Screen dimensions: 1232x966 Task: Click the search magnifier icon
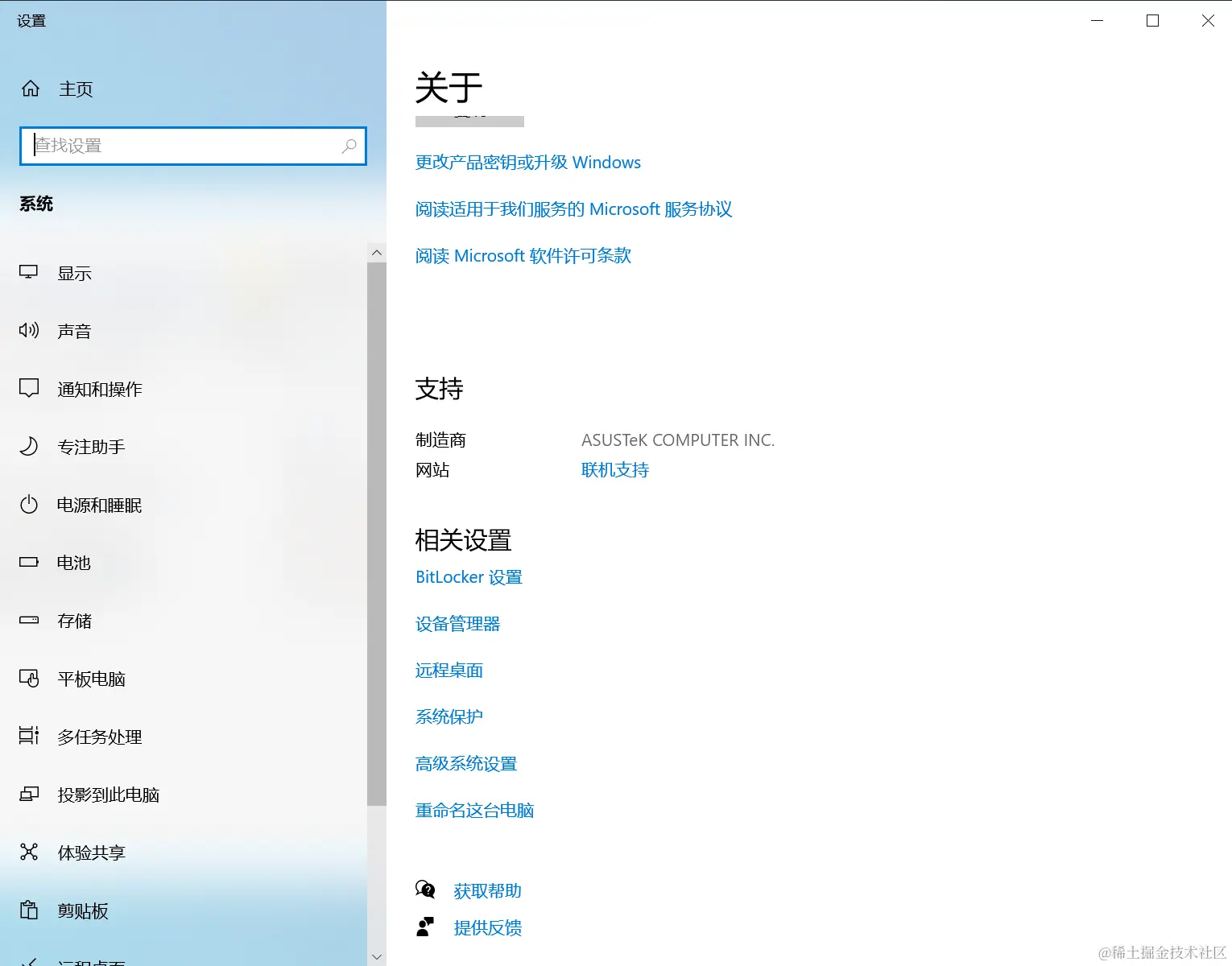[x=349, y=146]
